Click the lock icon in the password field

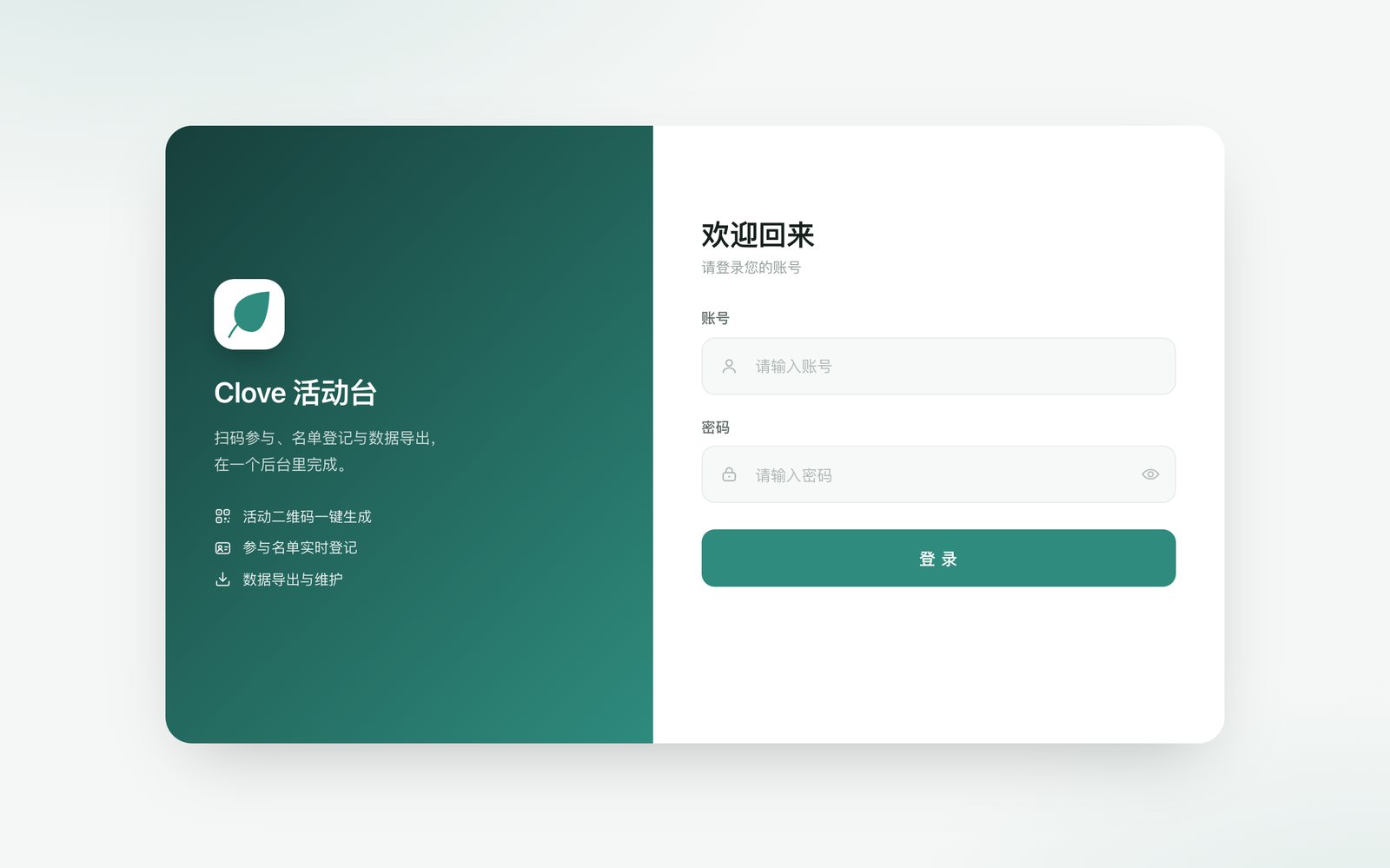coord(729,474)
